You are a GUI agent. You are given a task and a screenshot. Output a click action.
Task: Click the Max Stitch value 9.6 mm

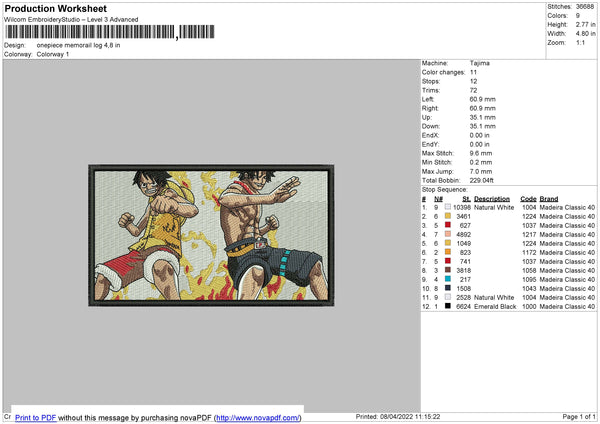pyautogui.click(x=481, y=153)
